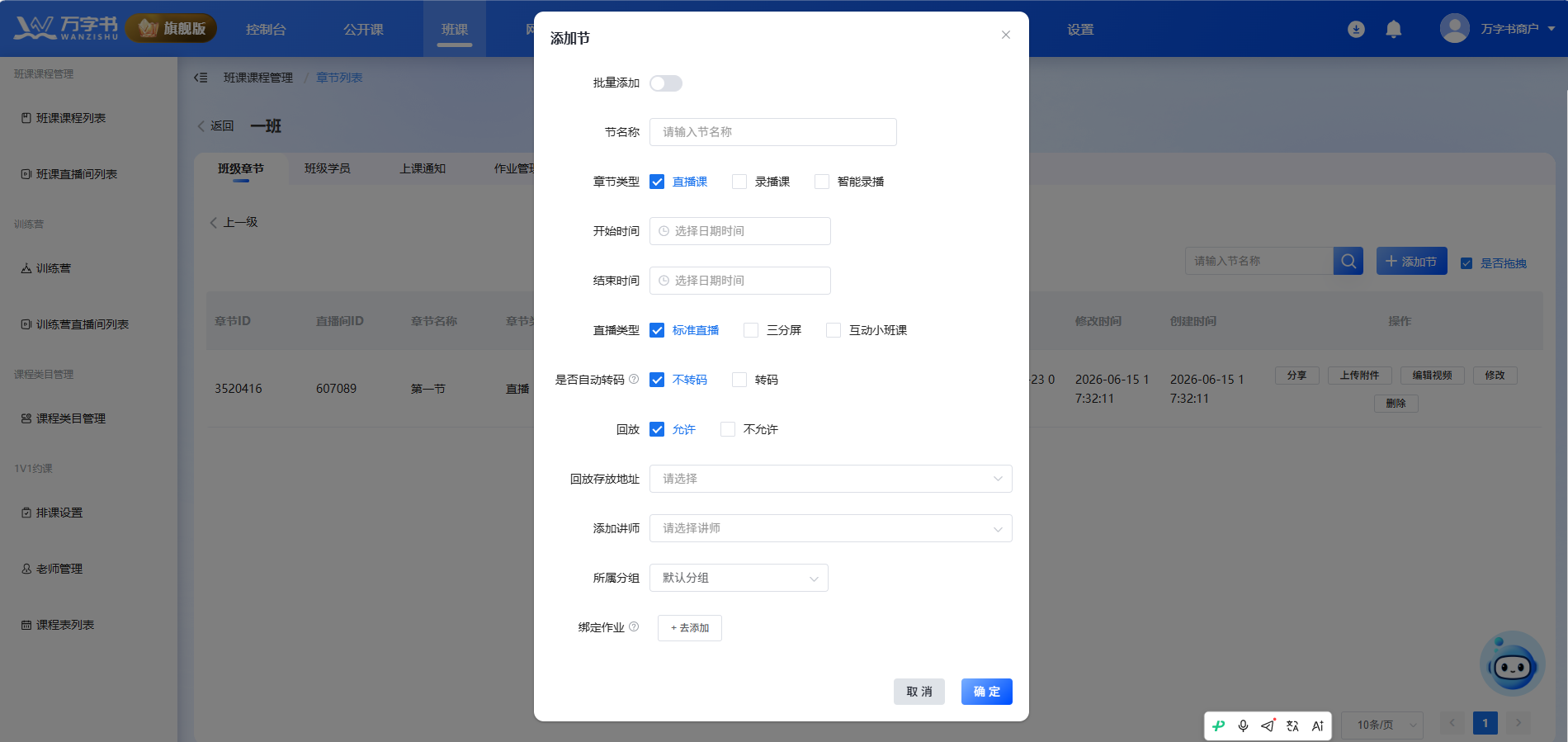Click the 取消 button
Viewport: 1568px width, 742px height.
tap(919, 692)
